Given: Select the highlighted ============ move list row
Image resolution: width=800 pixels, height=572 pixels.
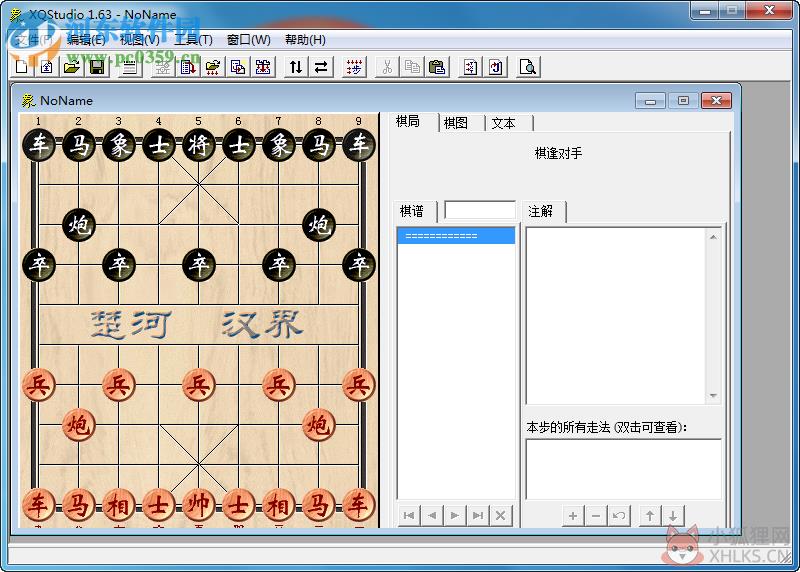Looking at the screenshot, I should coord(456,236).
